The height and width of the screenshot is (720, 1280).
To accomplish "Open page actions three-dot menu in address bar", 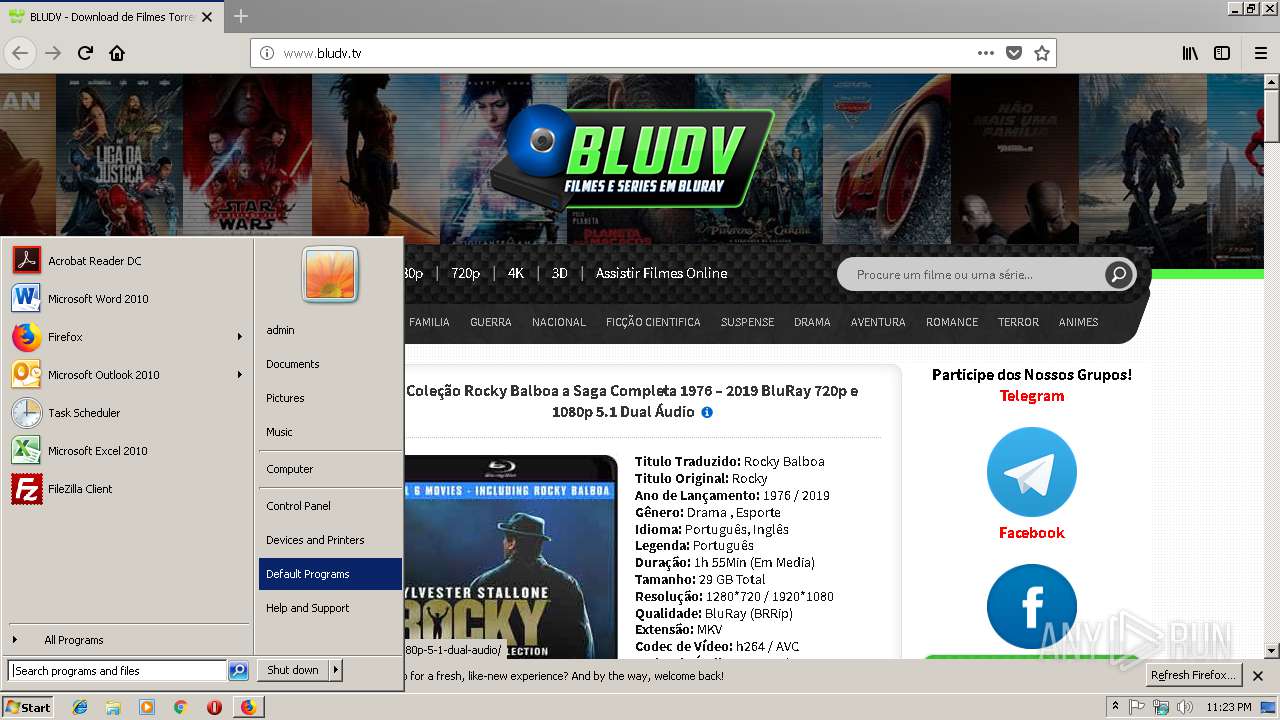I will coord(986,53).
